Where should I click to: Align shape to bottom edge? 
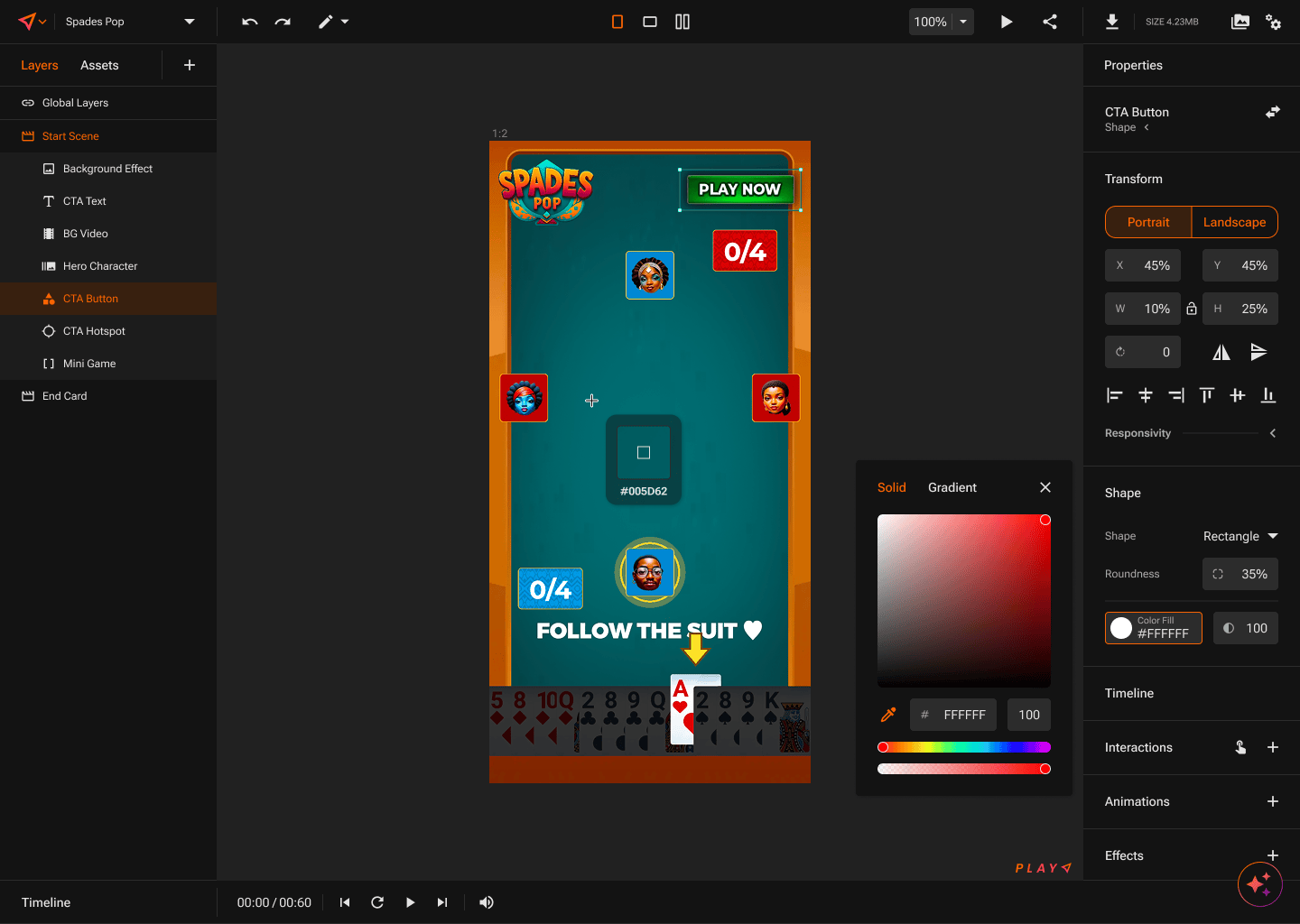click(1268, 395)
